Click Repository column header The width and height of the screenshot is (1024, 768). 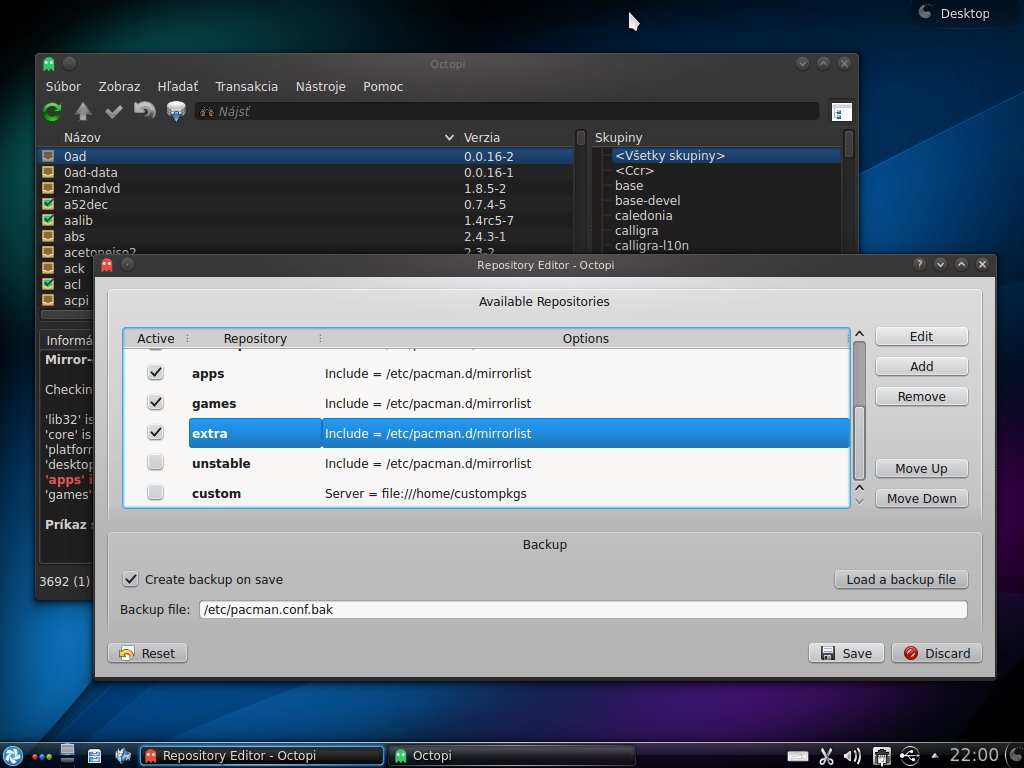coord(255,338)
